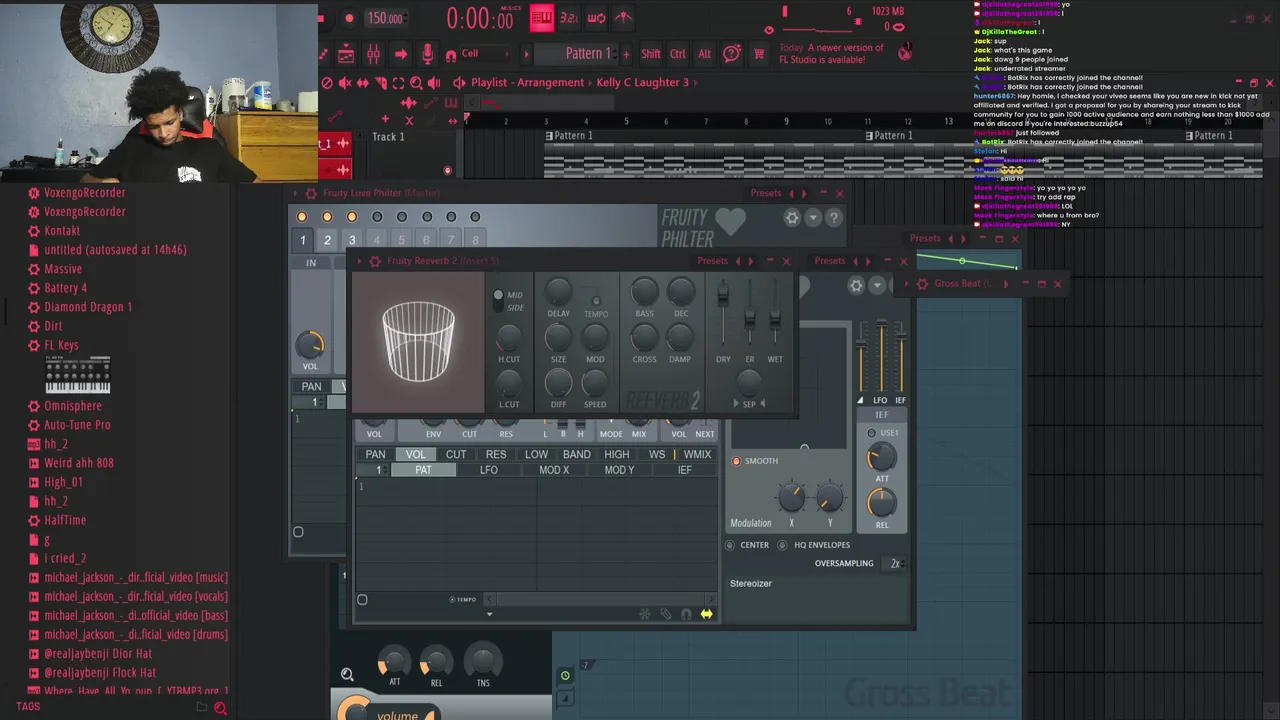
Task: Select the MOD X source tab
Action: [554, 470]
